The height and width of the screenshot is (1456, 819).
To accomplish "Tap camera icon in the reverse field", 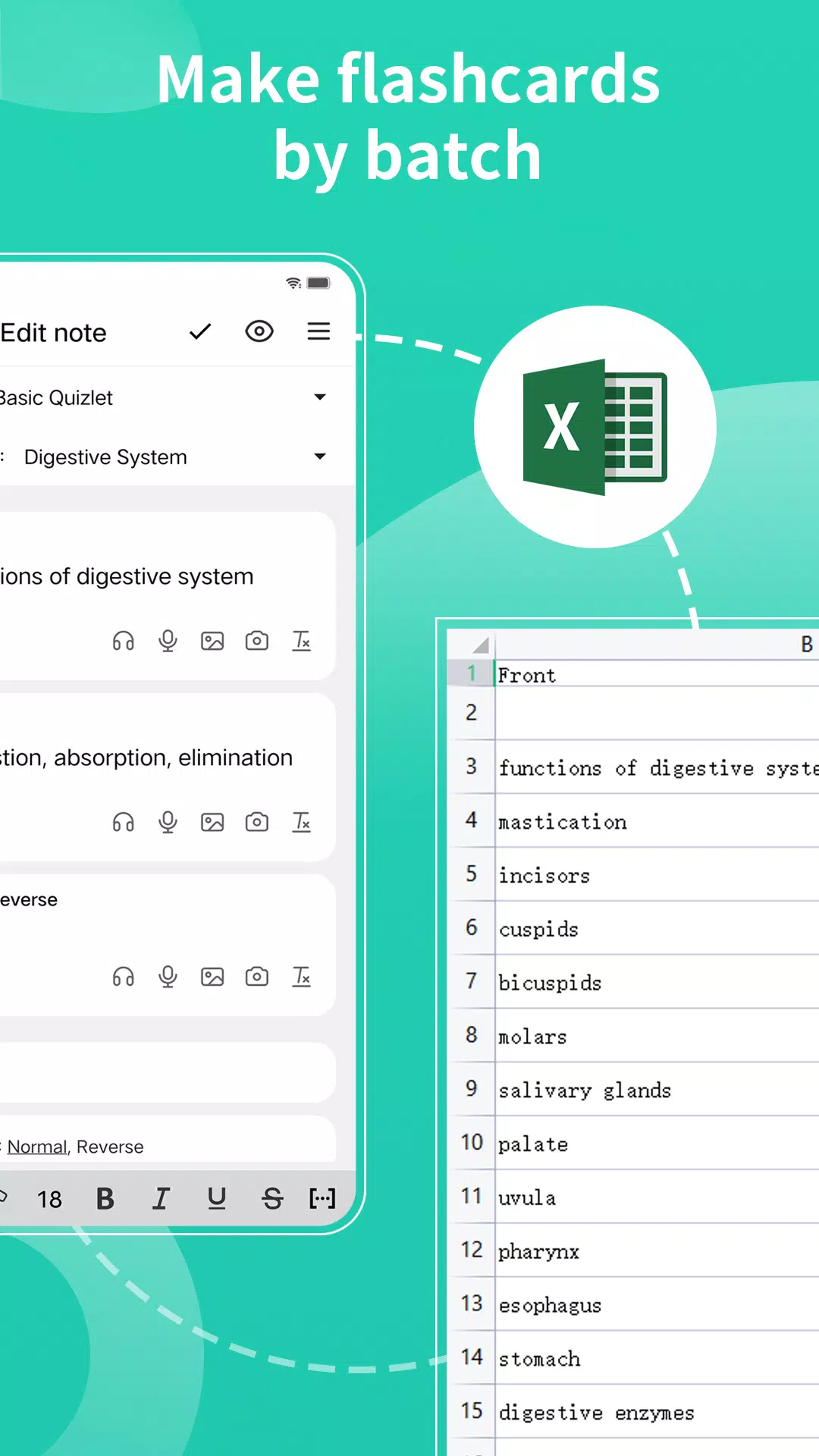I will click(257, 977).
